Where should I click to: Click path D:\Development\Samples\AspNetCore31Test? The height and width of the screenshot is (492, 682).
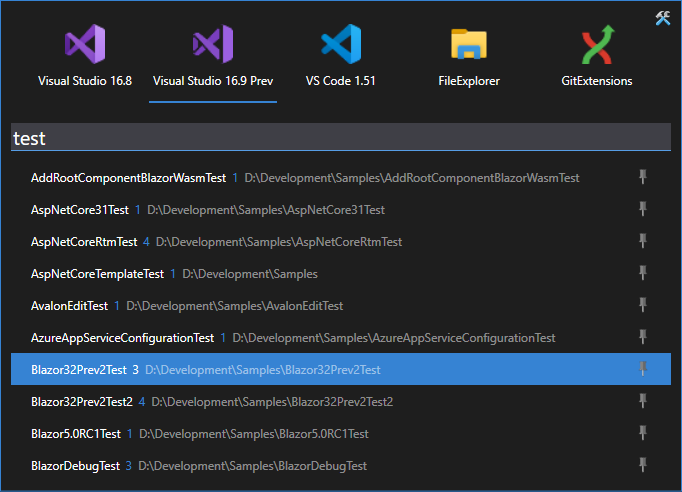(266, 210)
